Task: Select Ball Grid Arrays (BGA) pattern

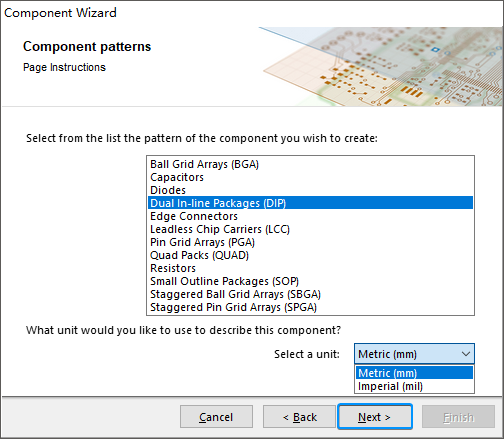Action: pos(310,164)
